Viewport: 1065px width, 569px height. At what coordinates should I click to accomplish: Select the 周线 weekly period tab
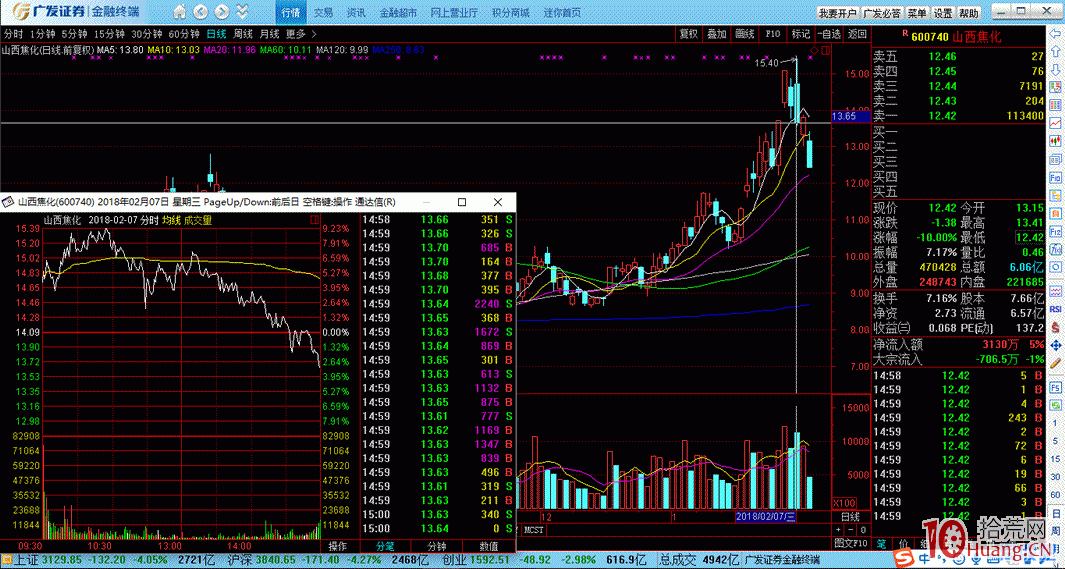coord(242,33)
